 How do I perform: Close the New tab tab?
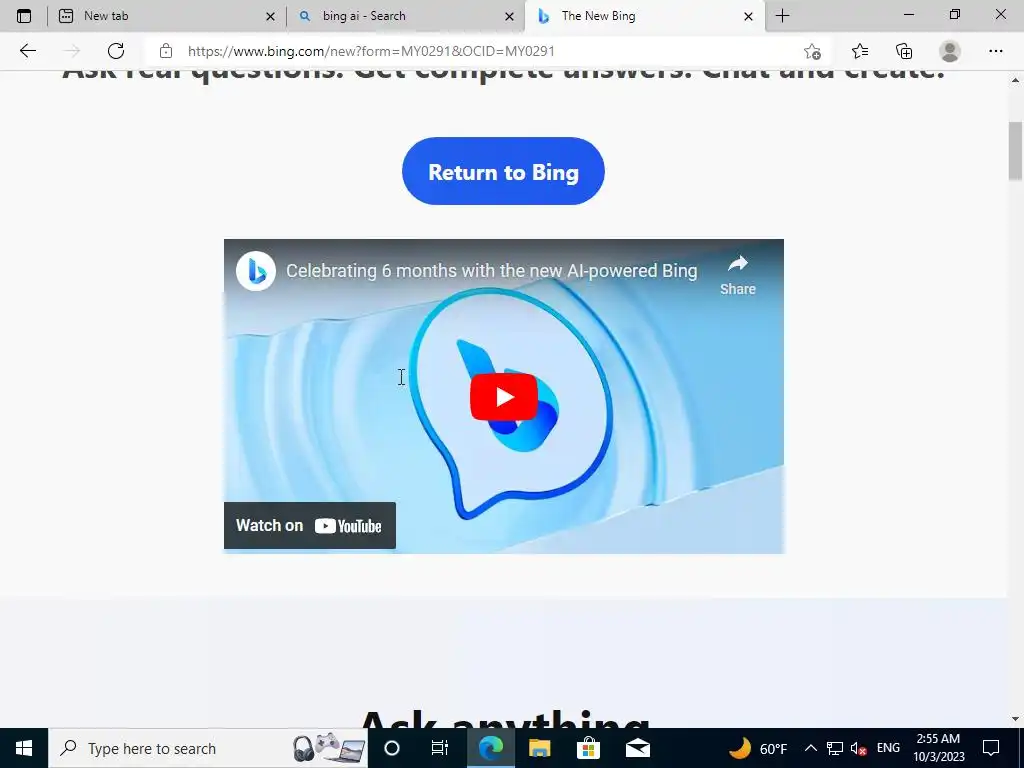pos(270,17)
